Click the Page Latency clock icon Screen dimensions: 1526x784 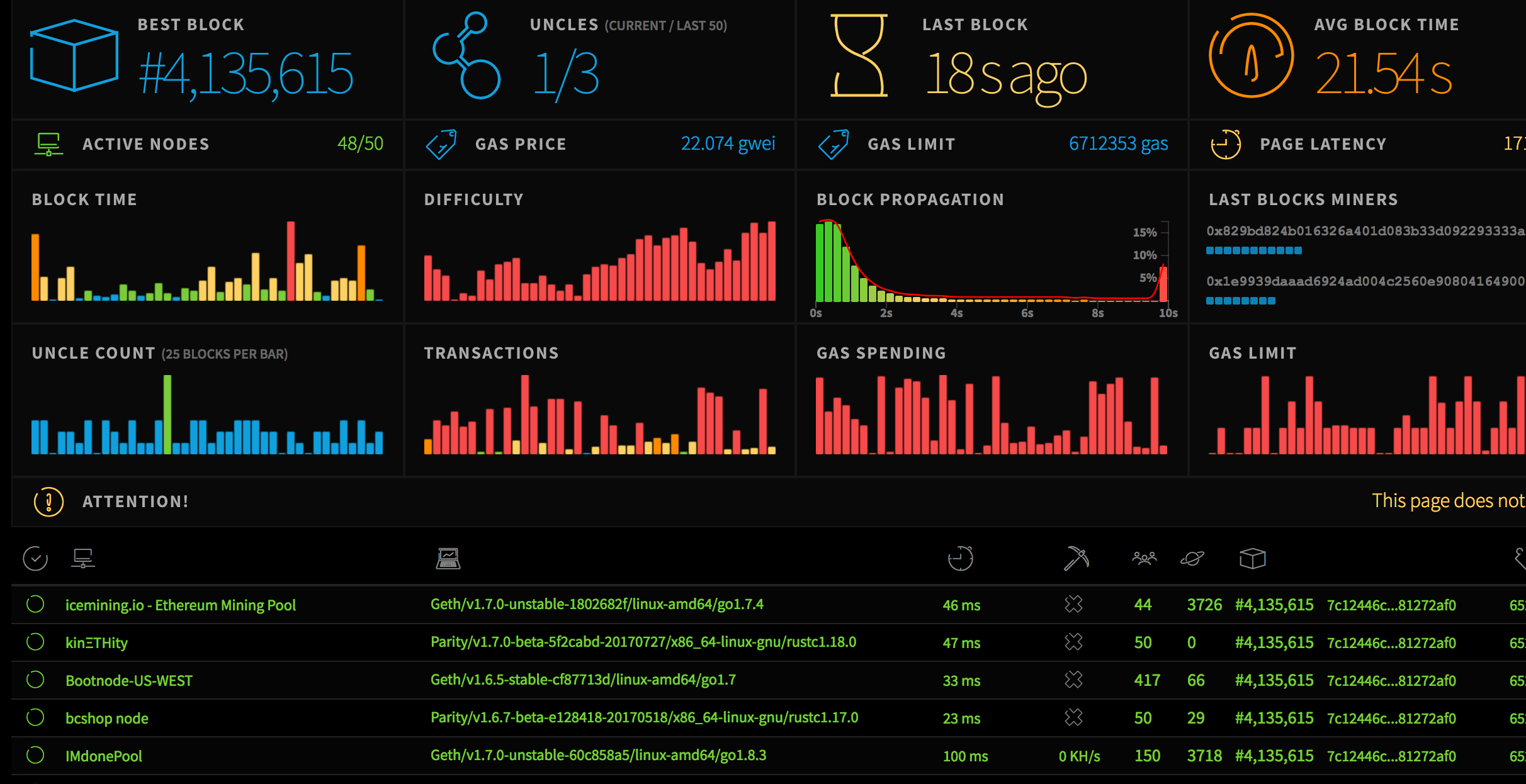click(1226, 144)
